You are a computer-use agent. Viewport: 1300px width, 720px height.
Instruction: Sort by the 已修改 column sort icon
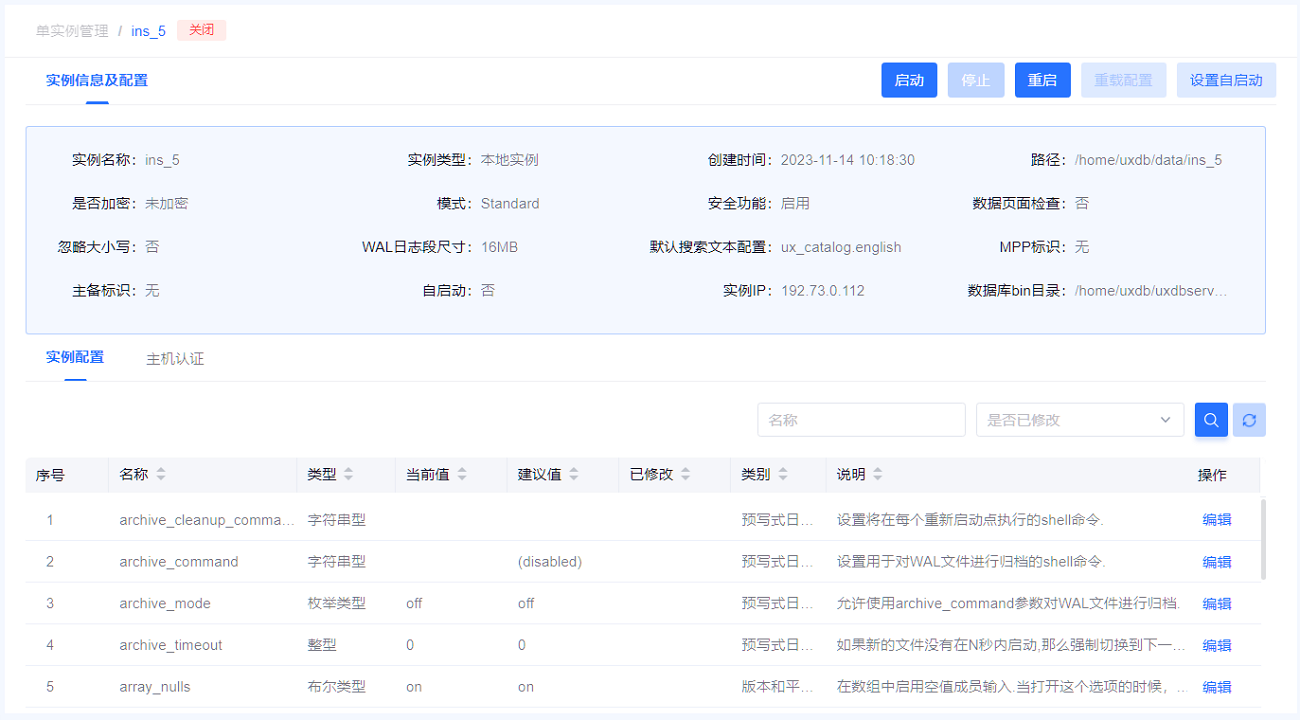[x=686, y=475]
